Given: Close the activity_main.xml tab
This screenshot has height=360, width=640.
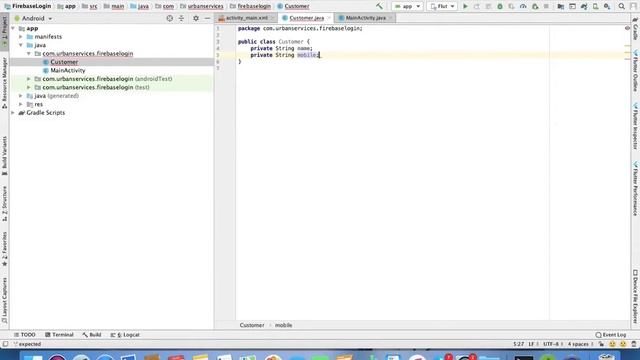Looking at the screenshot, I should pyautogui.click(x=273, y=18).
